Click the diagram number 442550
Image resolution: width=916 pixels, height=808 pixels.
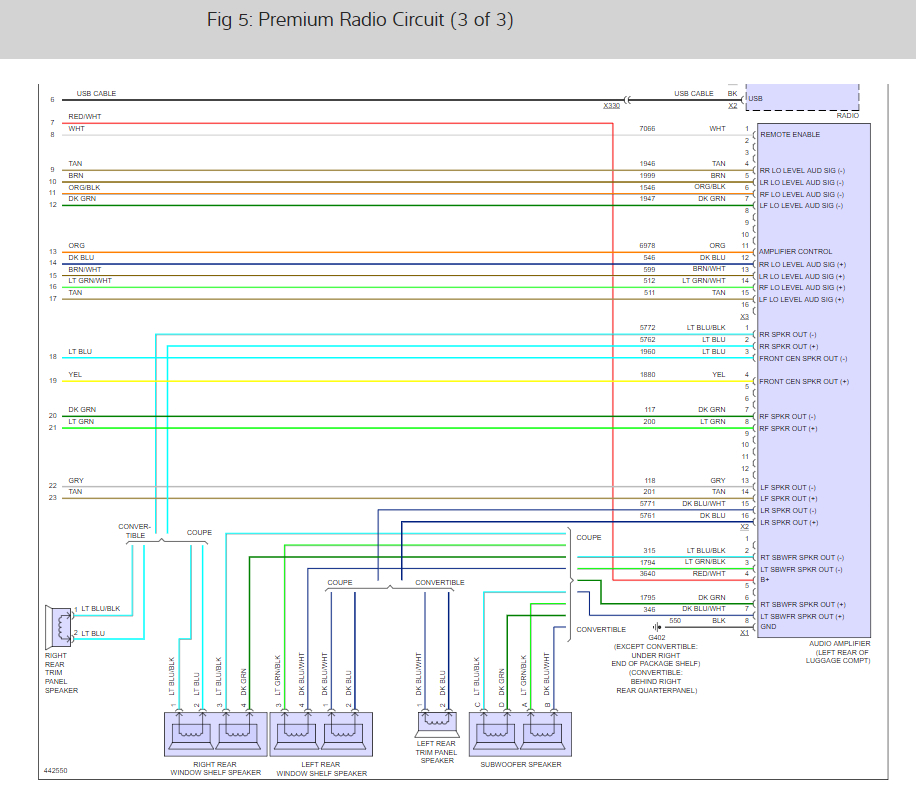pos(57,771)
